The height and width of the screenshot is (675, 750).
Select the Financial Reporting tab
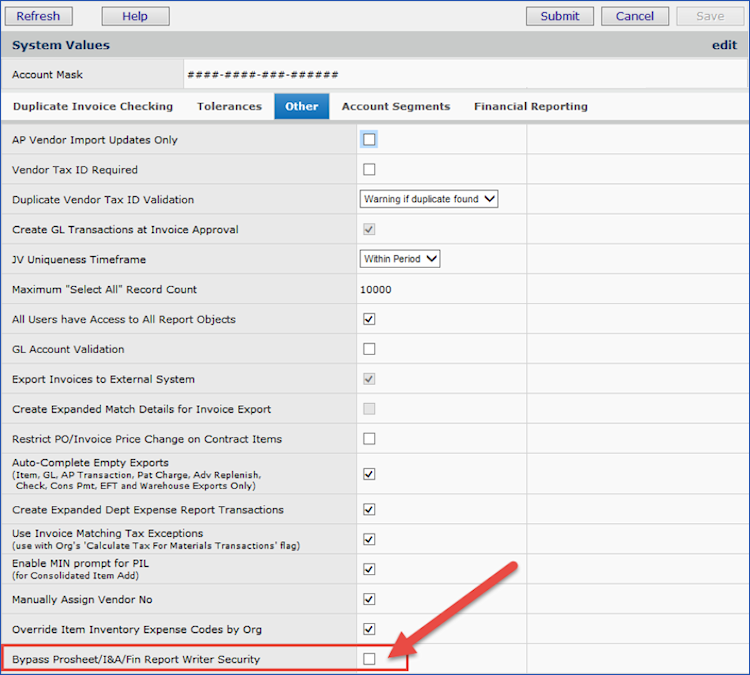point(531,106)
